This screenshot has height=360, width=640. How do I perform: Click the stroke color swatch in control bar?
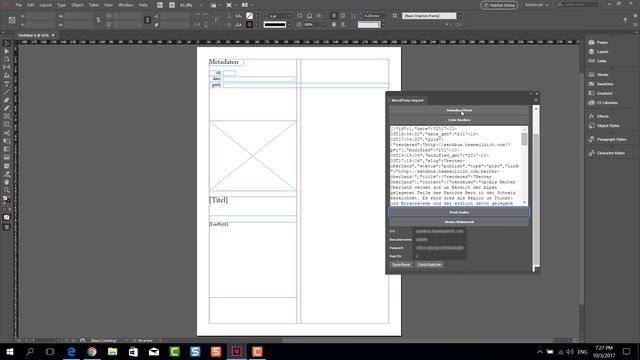249,25
